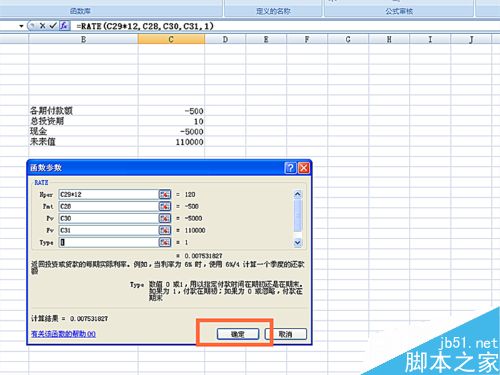Click the confirm checkmark in formula bar
The height and width of the screenshot is (375, 500).
[53, 26]
